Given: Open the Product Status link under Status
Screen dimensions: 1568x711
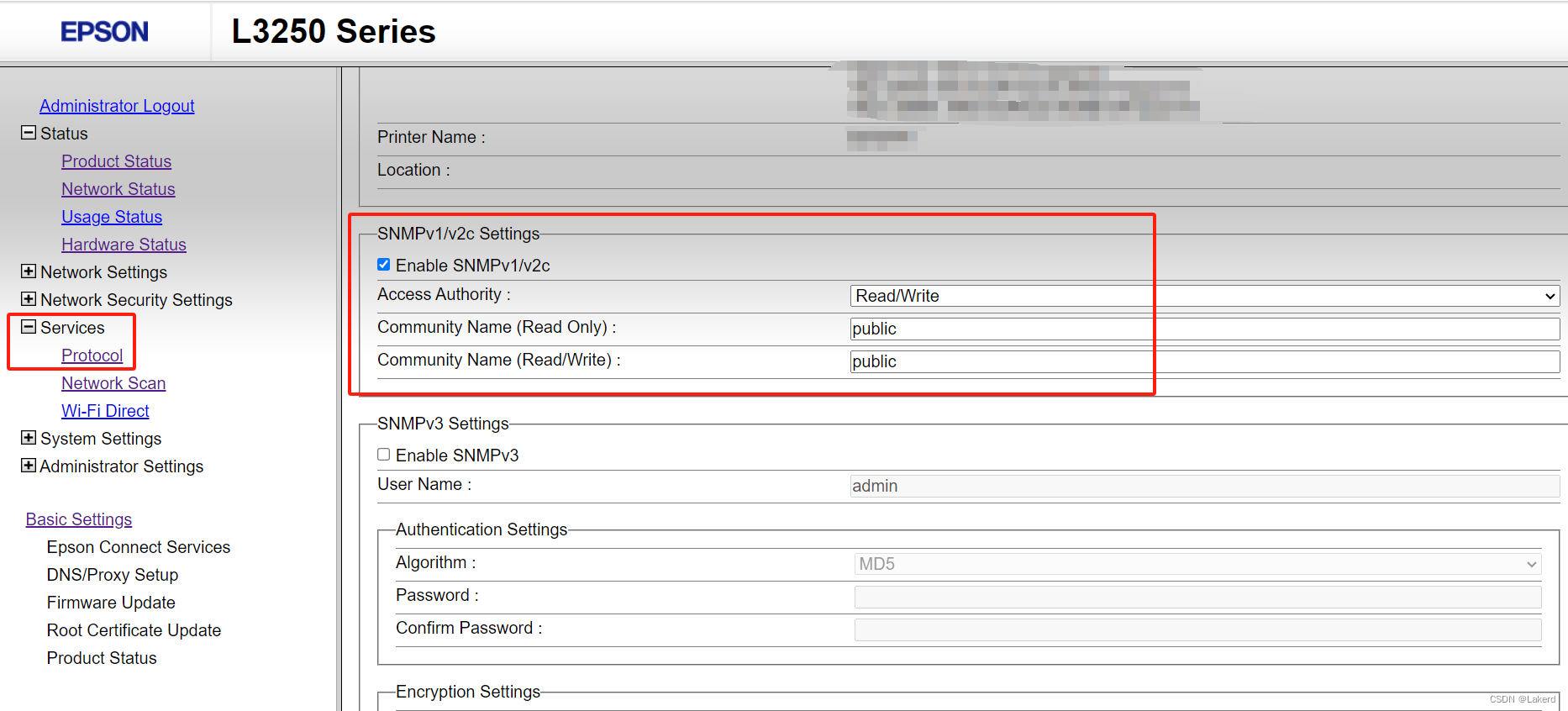Looking at the screenshot, I should point(116,161).
